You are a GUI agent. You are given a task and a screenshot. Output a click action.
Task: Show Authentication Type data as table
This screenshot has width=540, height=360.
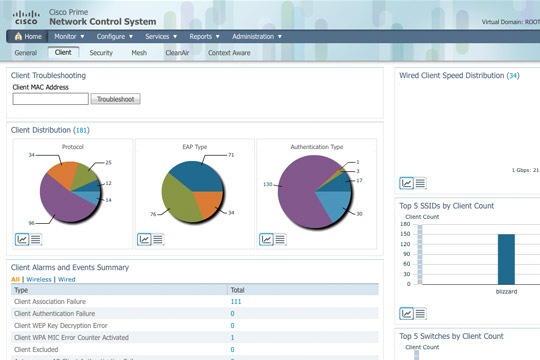click(x=280, y=239)
